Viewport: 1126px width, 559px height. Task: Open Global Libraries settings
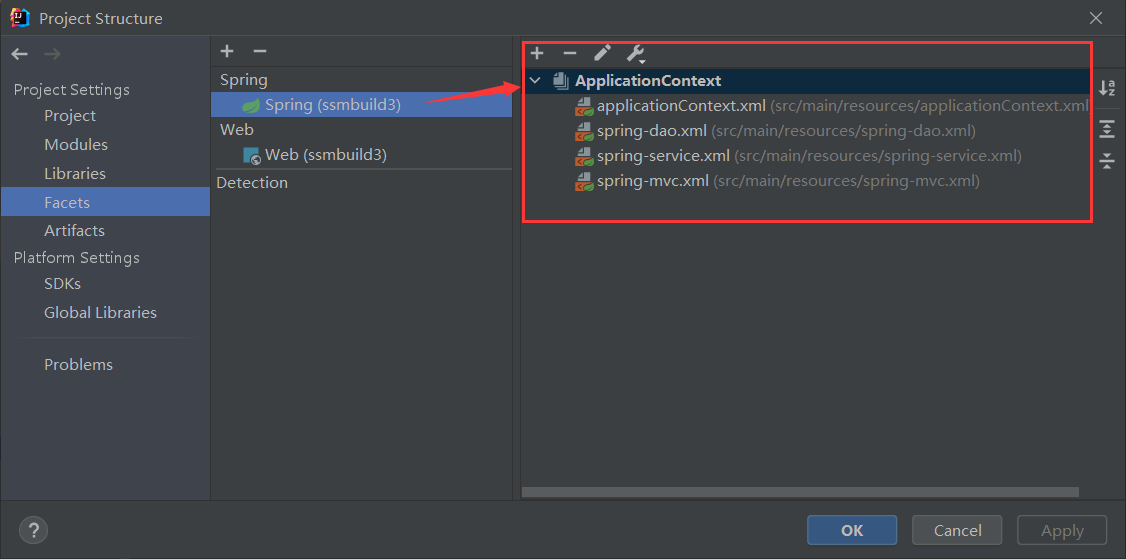point(100,313)
